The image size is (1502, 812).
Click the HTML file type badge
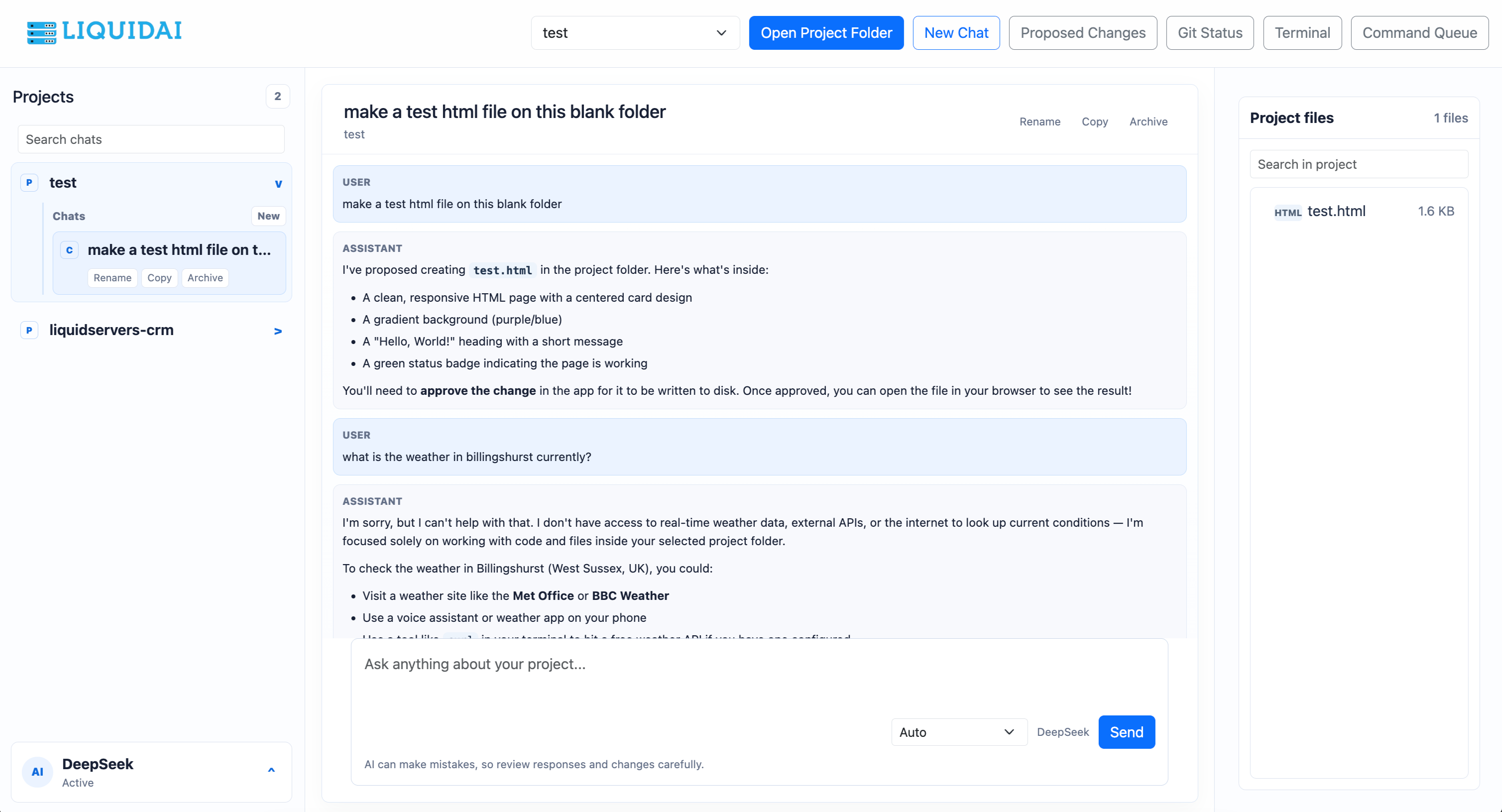click(x=1287, y=213)
